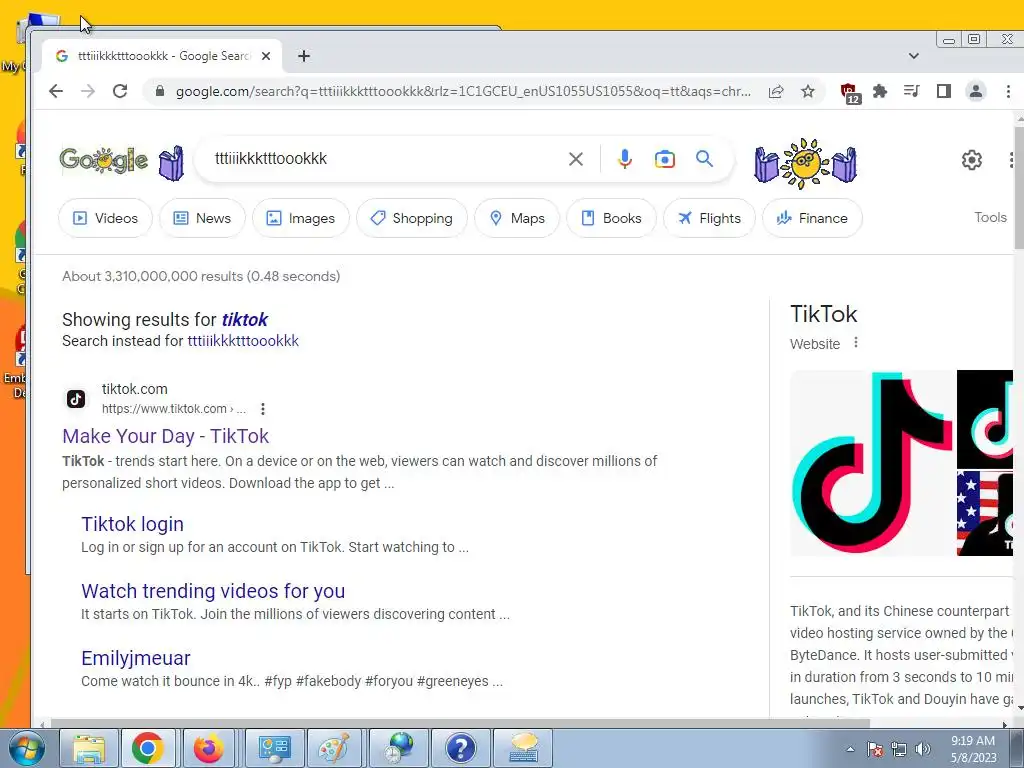Open the Chrome three-dot menu
The height and width of the screenshot is (768, 1024).
coord(1008,91)
